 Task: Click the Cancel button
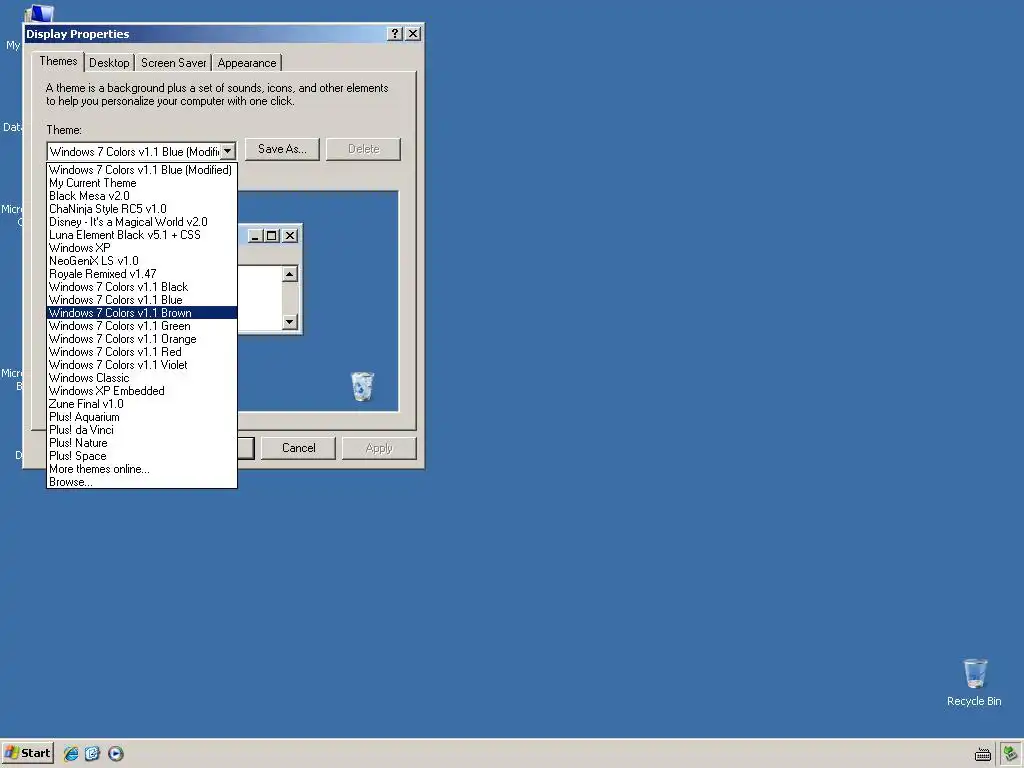click(298, 448)
